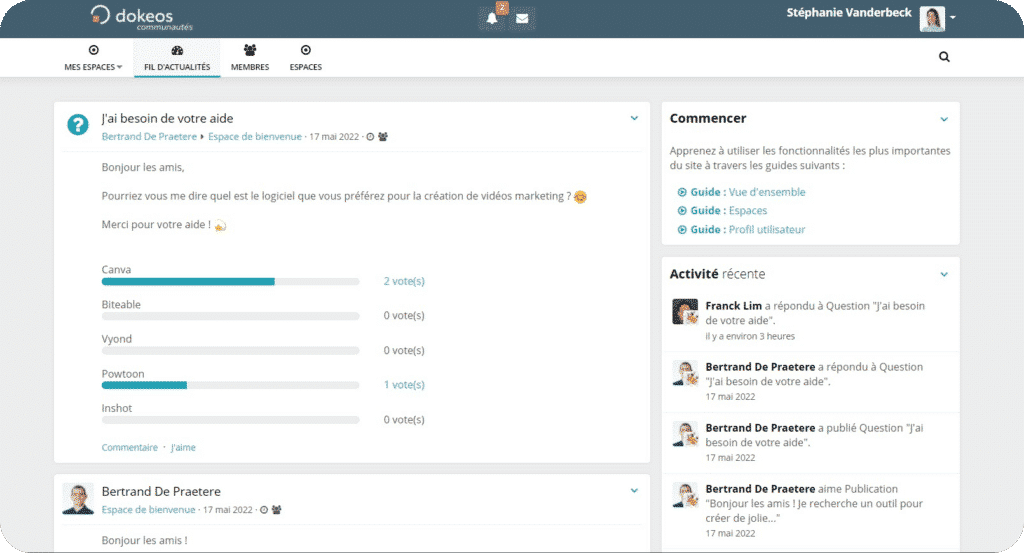The width and height of the screenshot is (1024, 553).
Task: Click group visibility icon on Bertrand's second post
Action: coord(276,510)
